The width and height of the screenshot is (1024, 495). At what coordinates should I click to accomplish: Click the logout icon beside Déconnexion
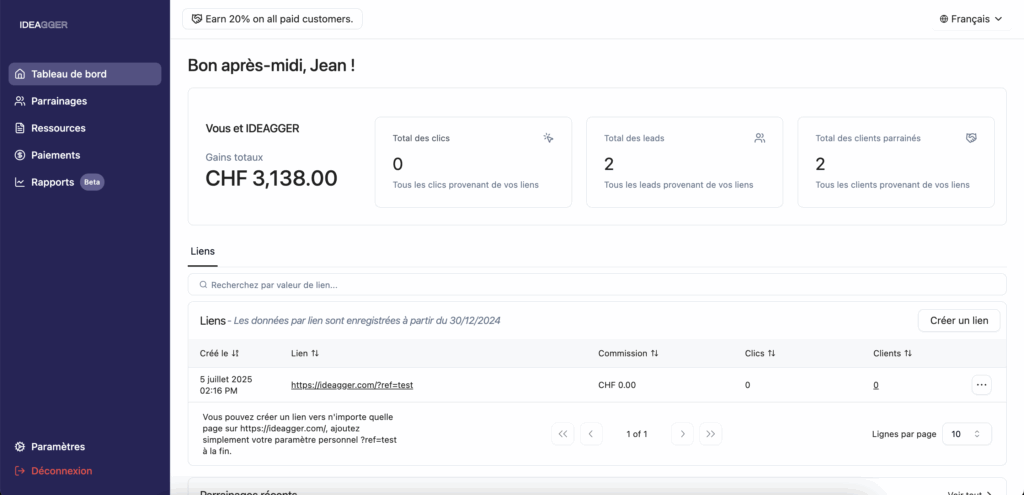coord(20,471)
